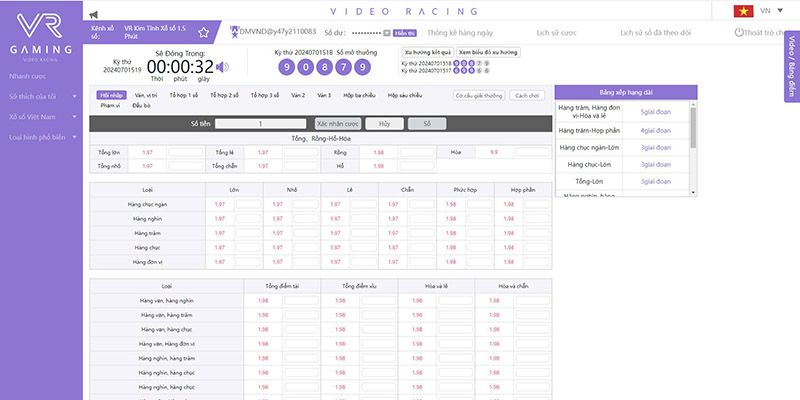Favorite this channel with the star icon
800x400 pixels.
click(204, 33)
